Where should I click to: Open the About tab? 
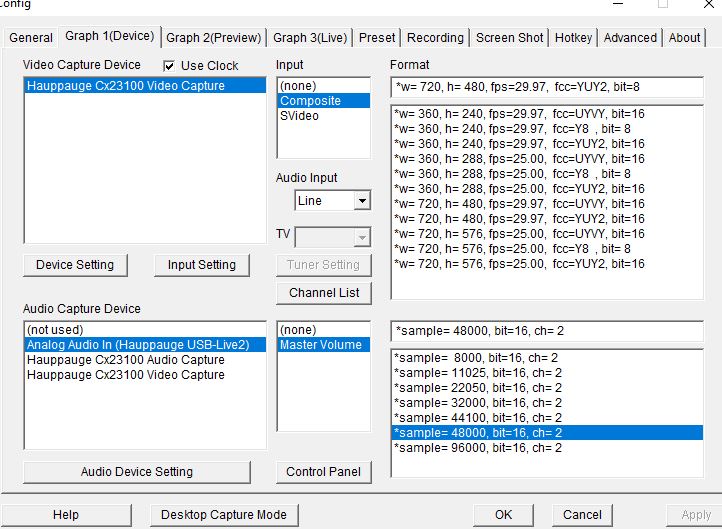pos(684,37)
